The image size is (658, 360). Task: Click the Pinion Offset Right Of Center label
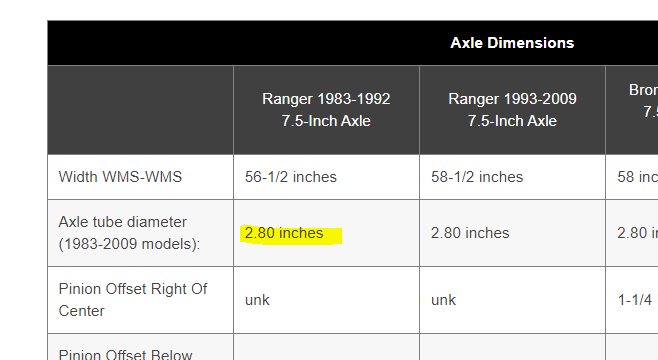[133, 300]
